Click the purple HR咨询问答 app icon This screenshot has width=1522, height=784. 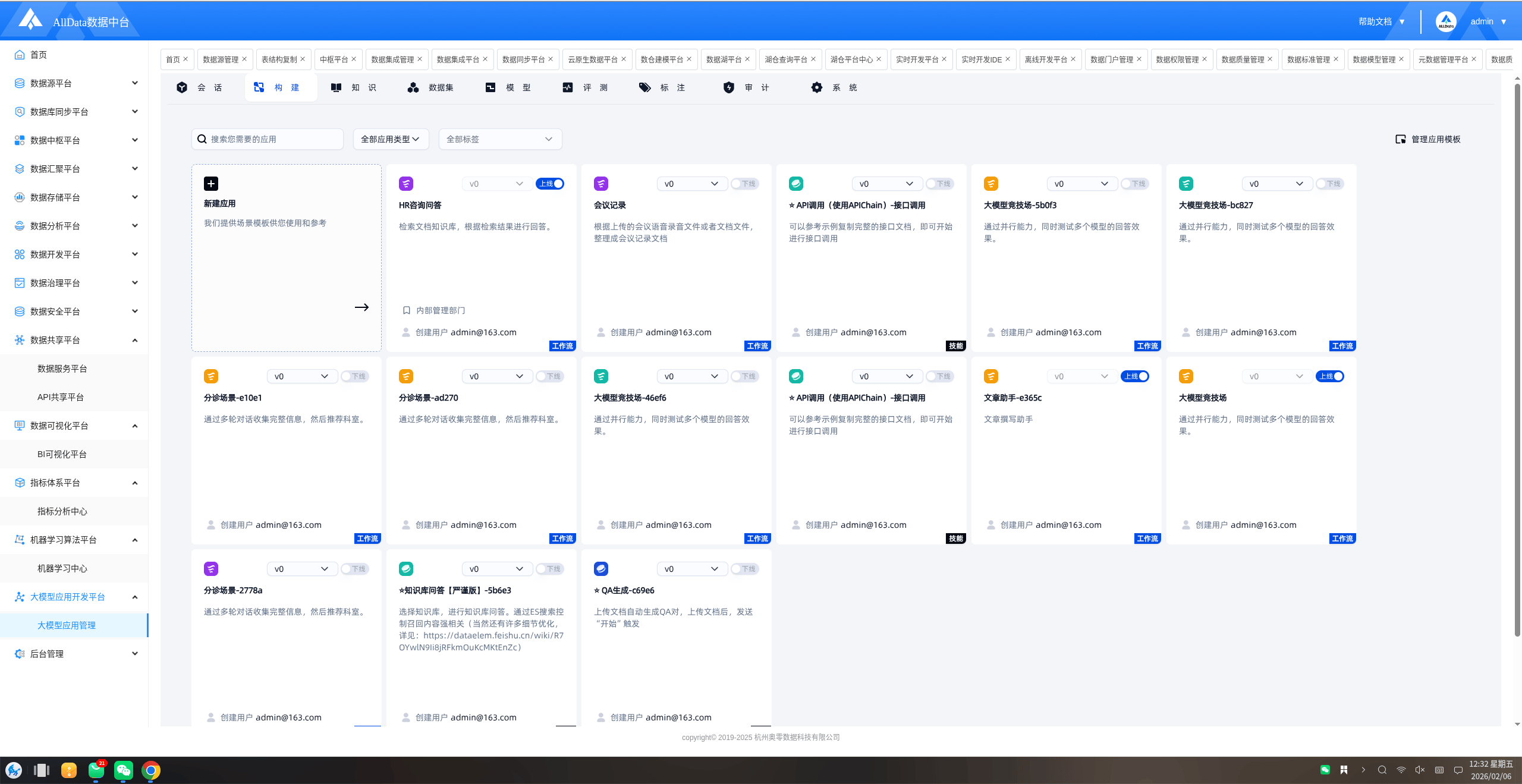pyautogui.click(x=406, y=184)
